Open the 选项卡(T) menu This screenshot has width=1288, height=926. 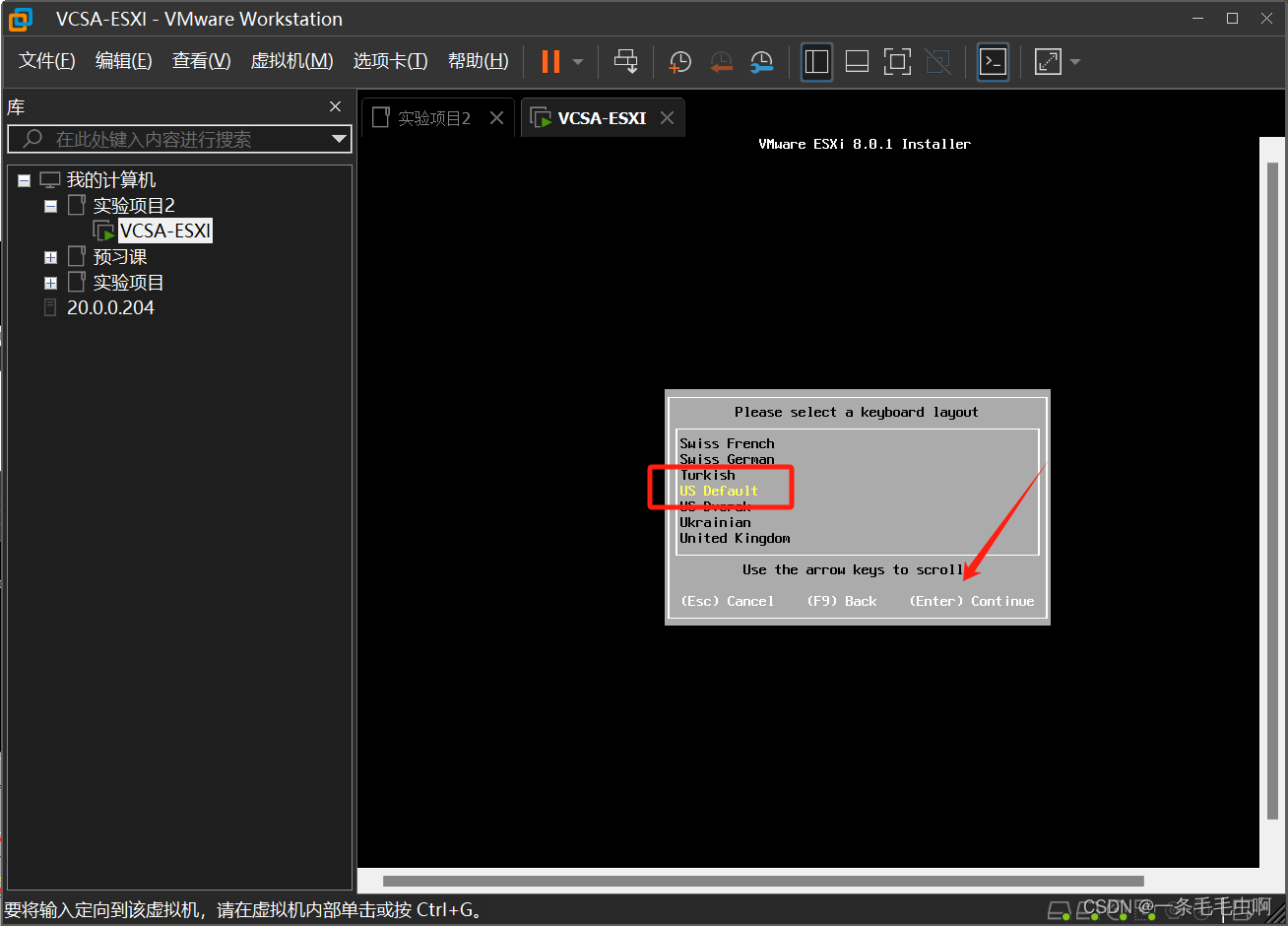(x=391, y=61)
